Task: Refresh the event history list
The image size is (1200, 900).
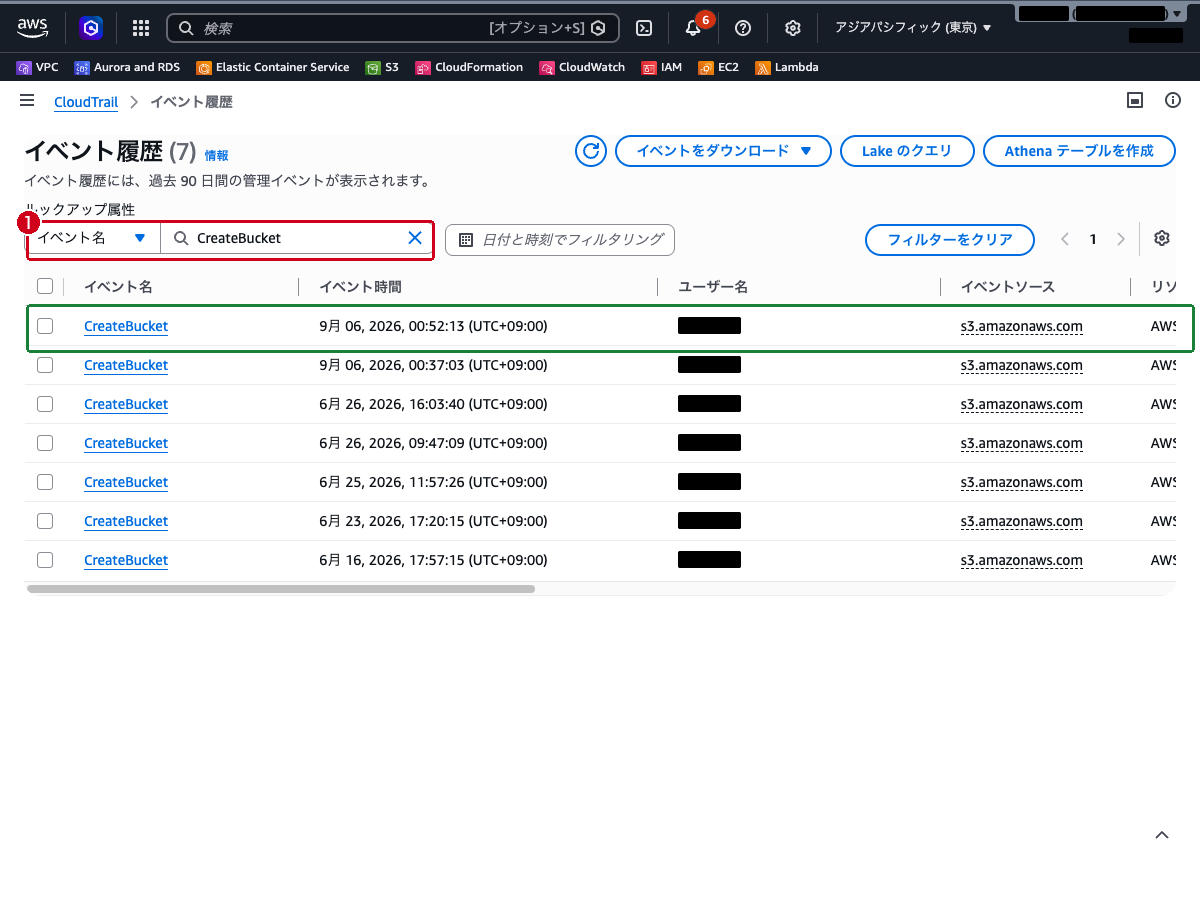Action: click(x=591, y=151)
